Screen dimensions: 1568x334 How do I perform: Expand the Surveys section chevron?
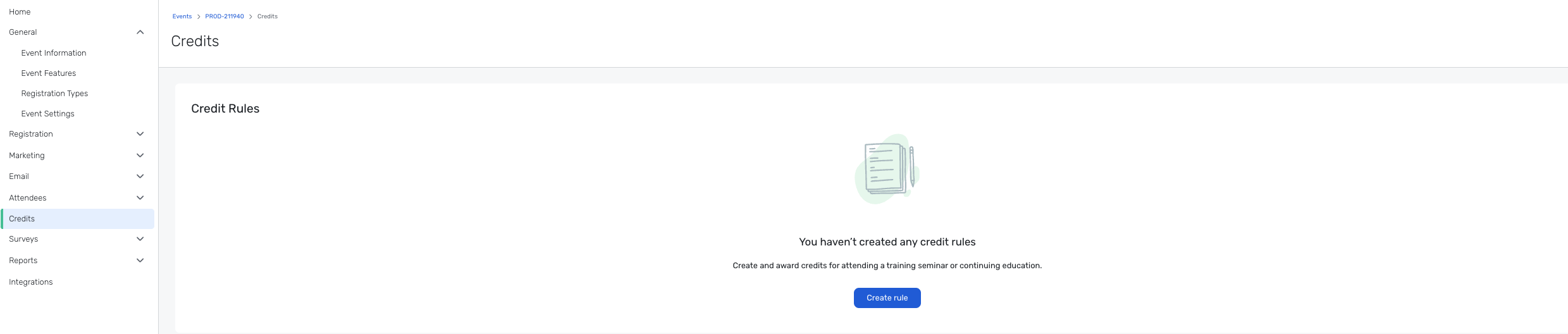140,239
